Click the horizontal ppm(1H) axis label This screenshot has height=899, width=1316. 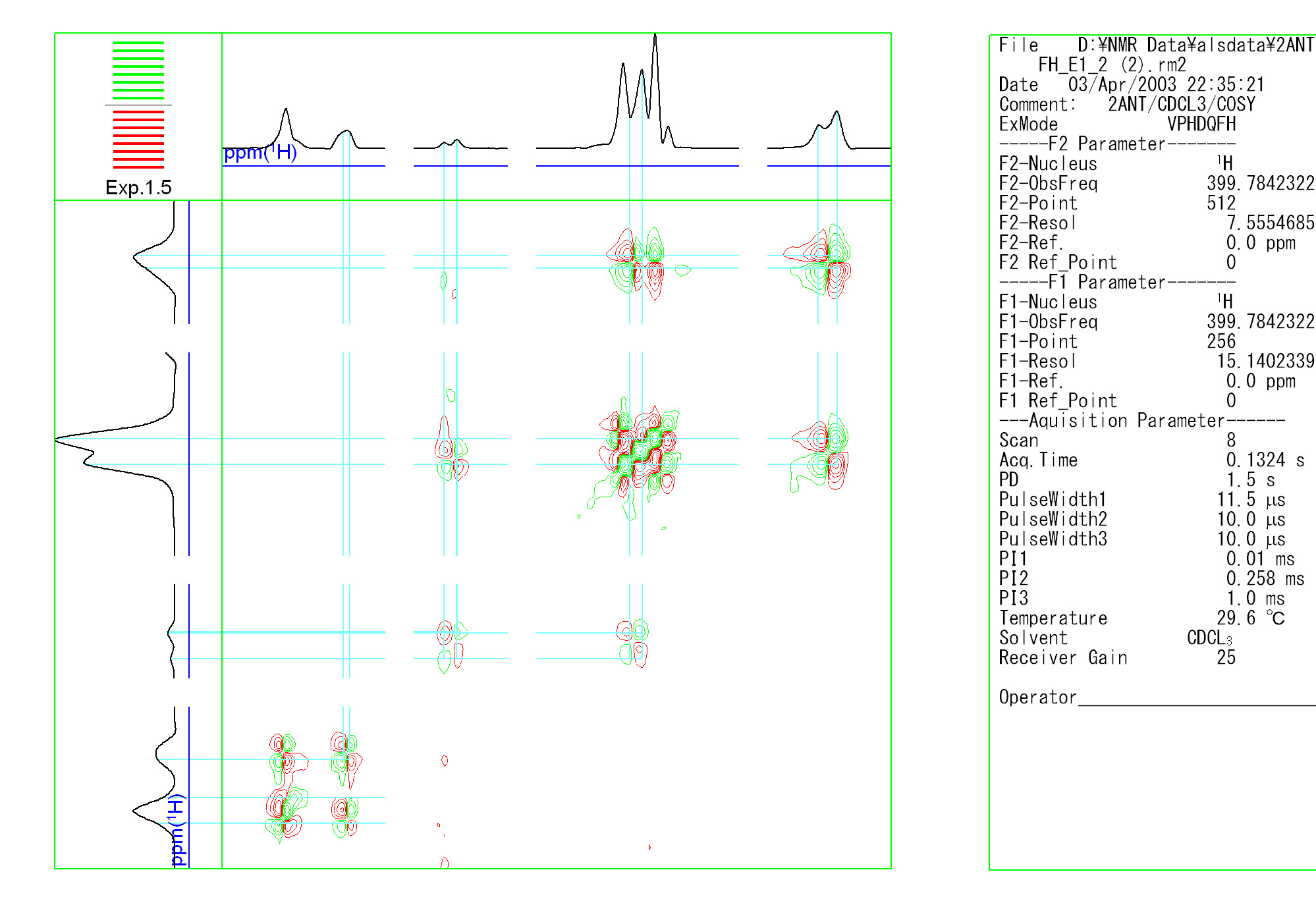click(260, 152)
